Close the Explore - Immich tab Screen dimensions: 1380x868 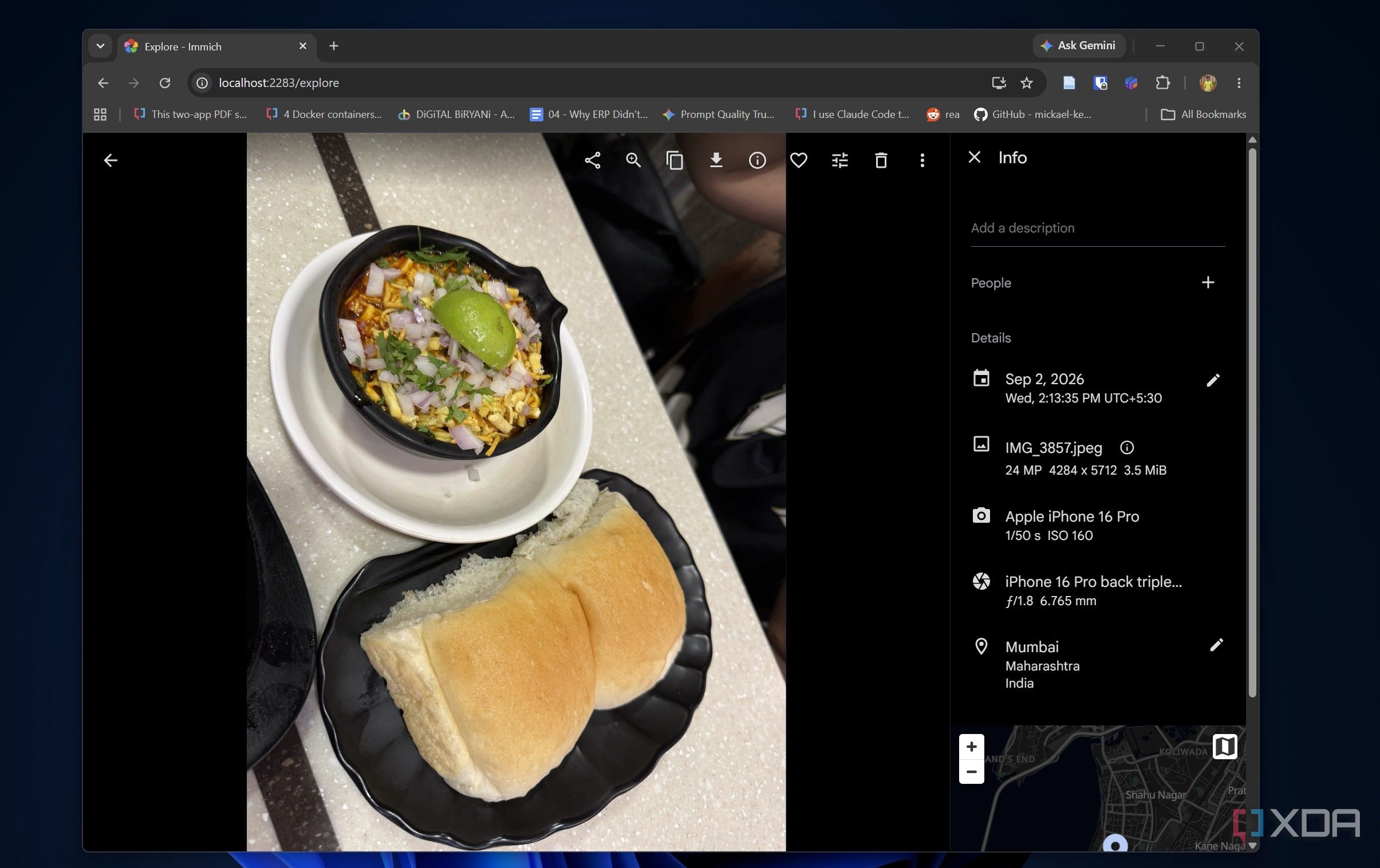(302, 46)
